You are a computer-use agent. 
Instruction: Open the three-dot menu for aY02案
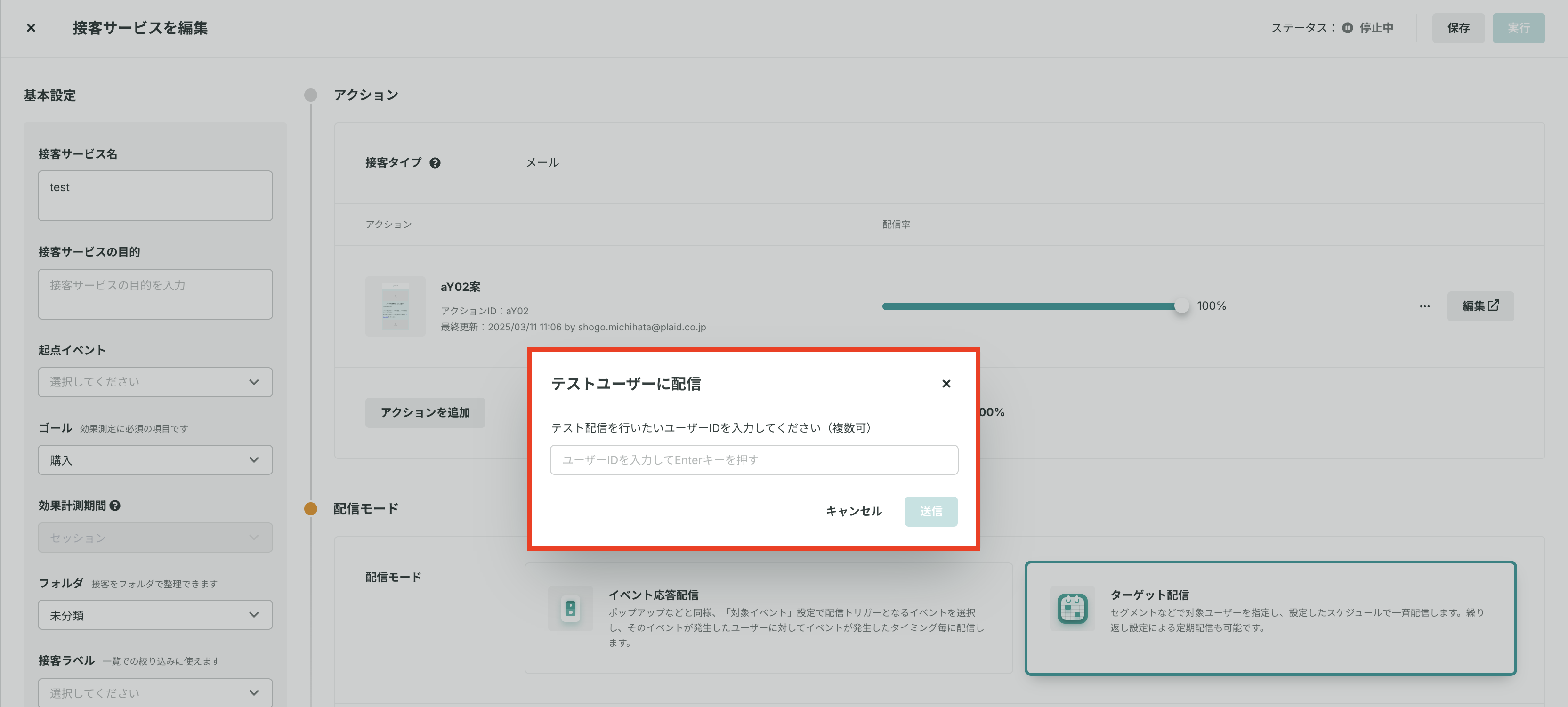click(x=1424, y=306)
